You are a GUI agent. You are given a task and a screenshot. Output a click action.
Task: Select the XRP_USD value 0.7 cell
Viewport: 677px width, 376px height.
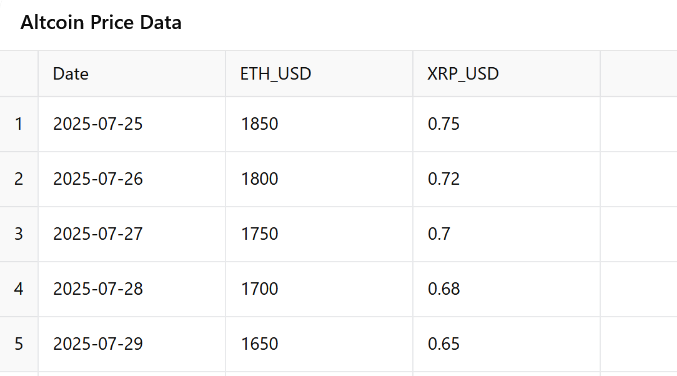point(506,234)
